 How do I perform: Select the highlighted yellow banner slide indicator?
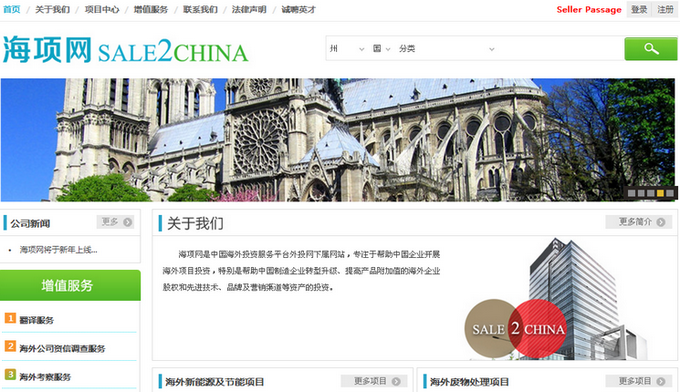pos(660,193)
